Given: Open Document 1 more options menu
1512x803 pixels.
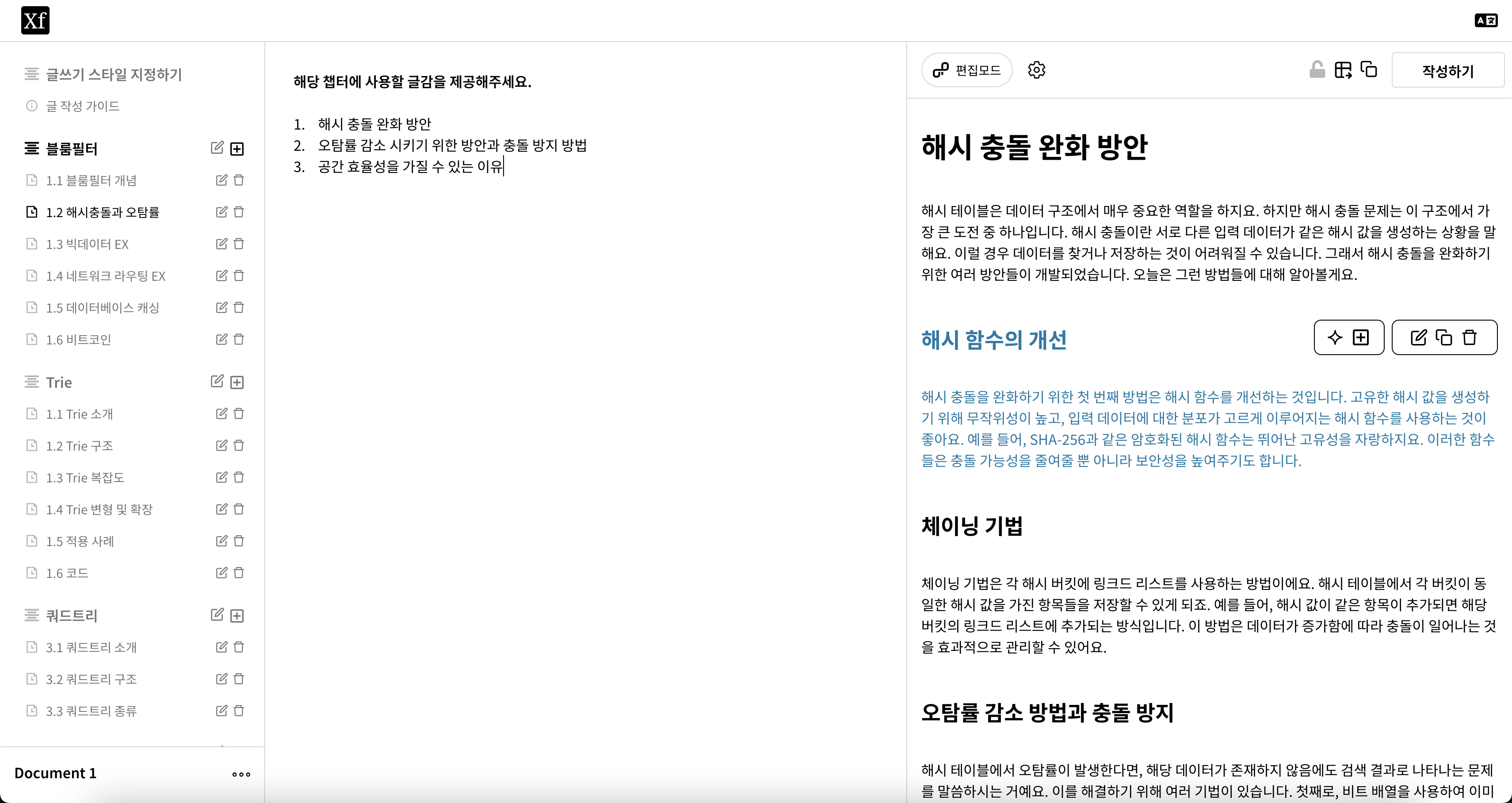Looking at the screenshot, I should pyautogui.click(x=241, y=774).
